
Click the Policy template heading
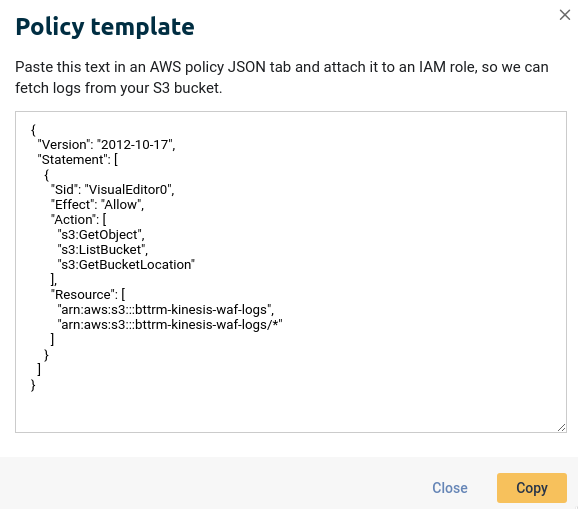click(x=105, y=27)
